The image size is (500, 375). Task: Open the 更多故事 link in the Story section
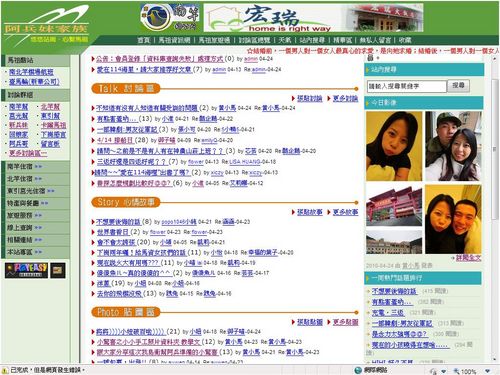click(x=345, y=212)
